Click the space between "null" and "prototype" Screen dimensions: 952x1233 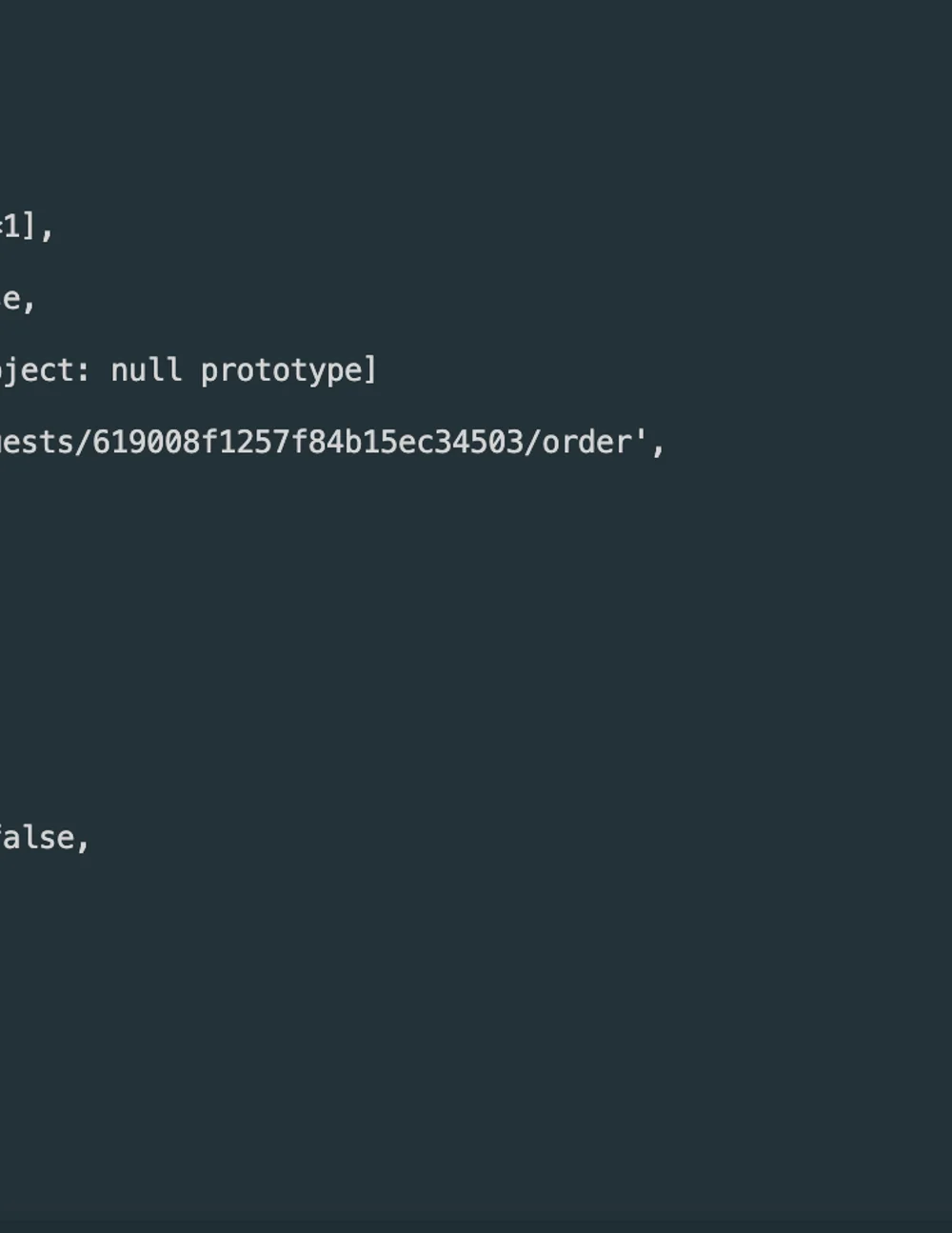[x=190, y=369]
